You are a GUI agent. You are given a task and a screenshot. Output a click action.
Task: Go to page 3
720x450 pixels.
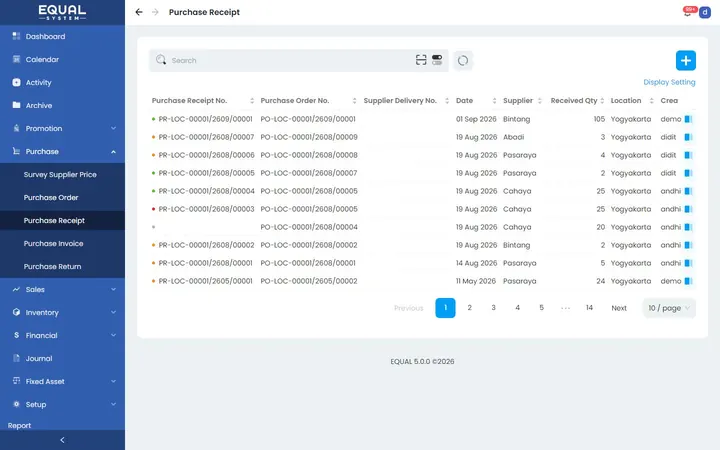(493, 308)
